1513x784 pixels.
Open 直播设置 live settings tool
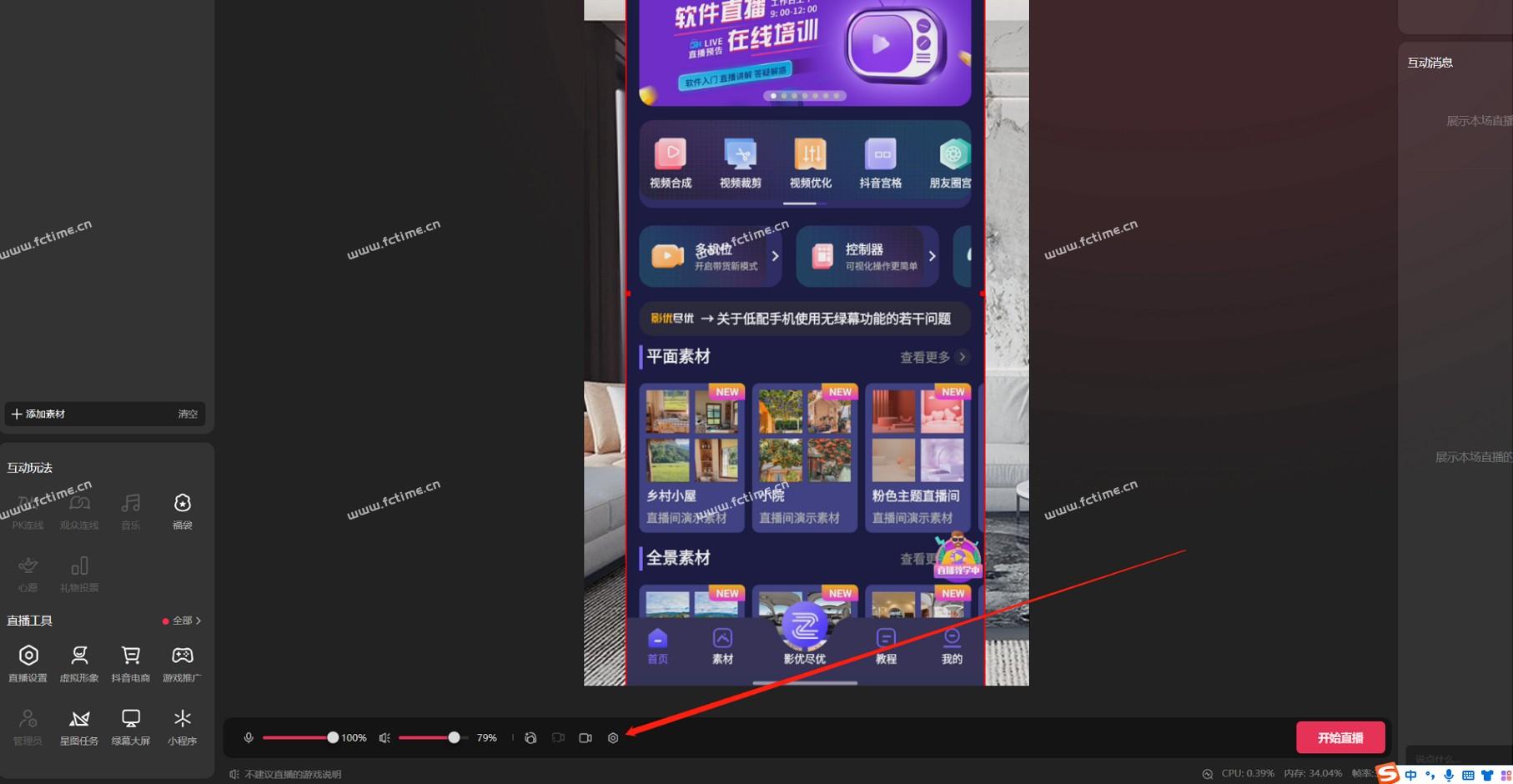tap(28, 663)
